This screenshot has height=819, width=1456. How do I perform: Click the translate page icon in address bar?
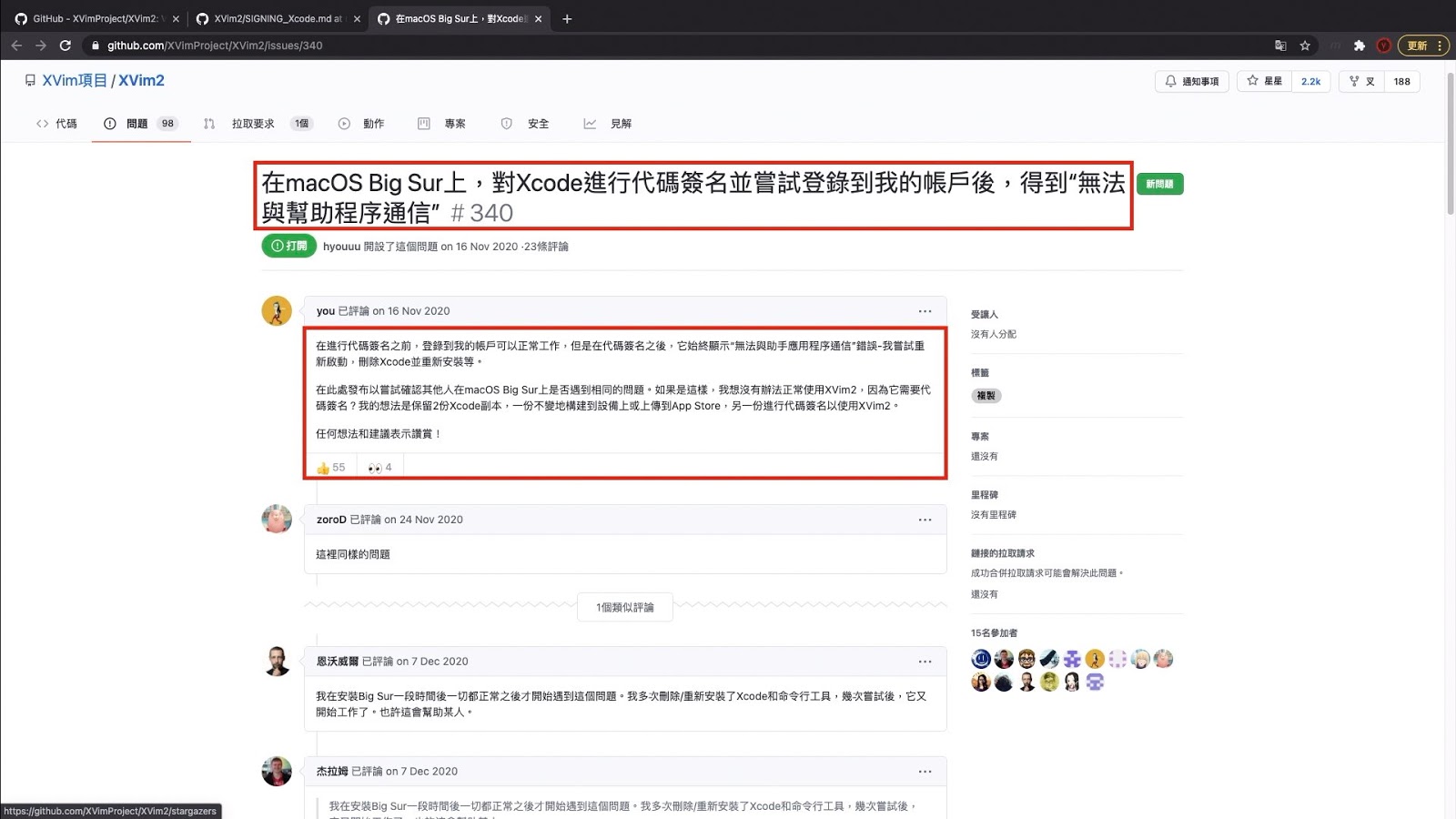(1280, 45)
